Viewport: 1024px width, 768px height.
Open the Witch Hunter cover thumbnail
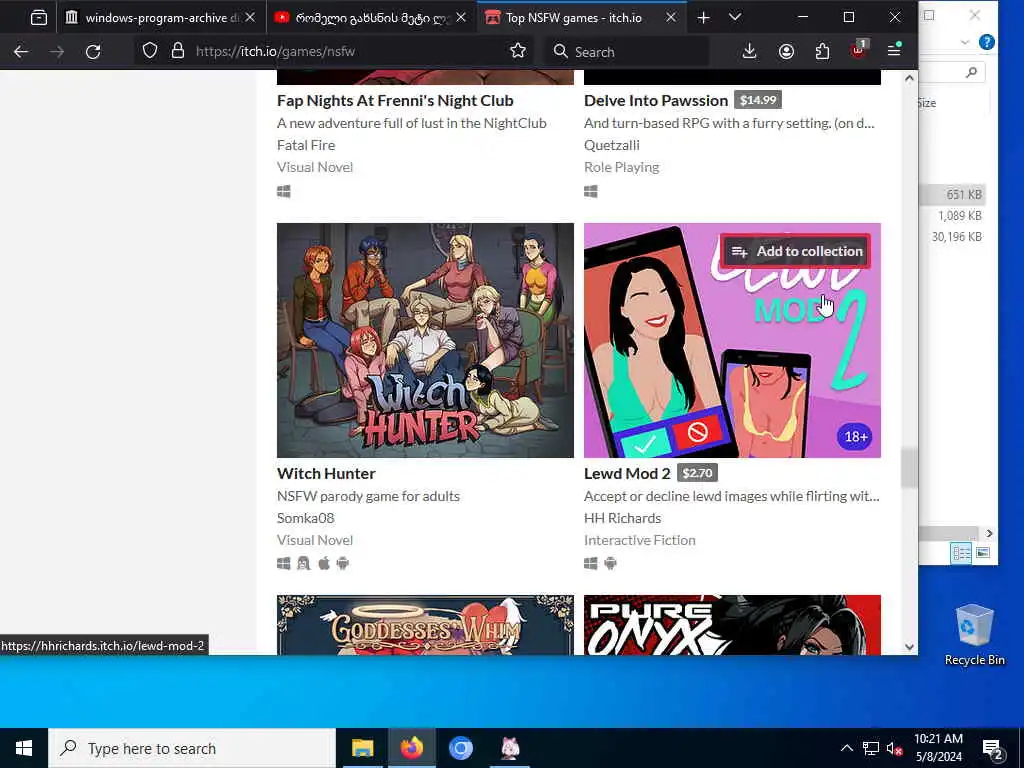click(425, 340)
